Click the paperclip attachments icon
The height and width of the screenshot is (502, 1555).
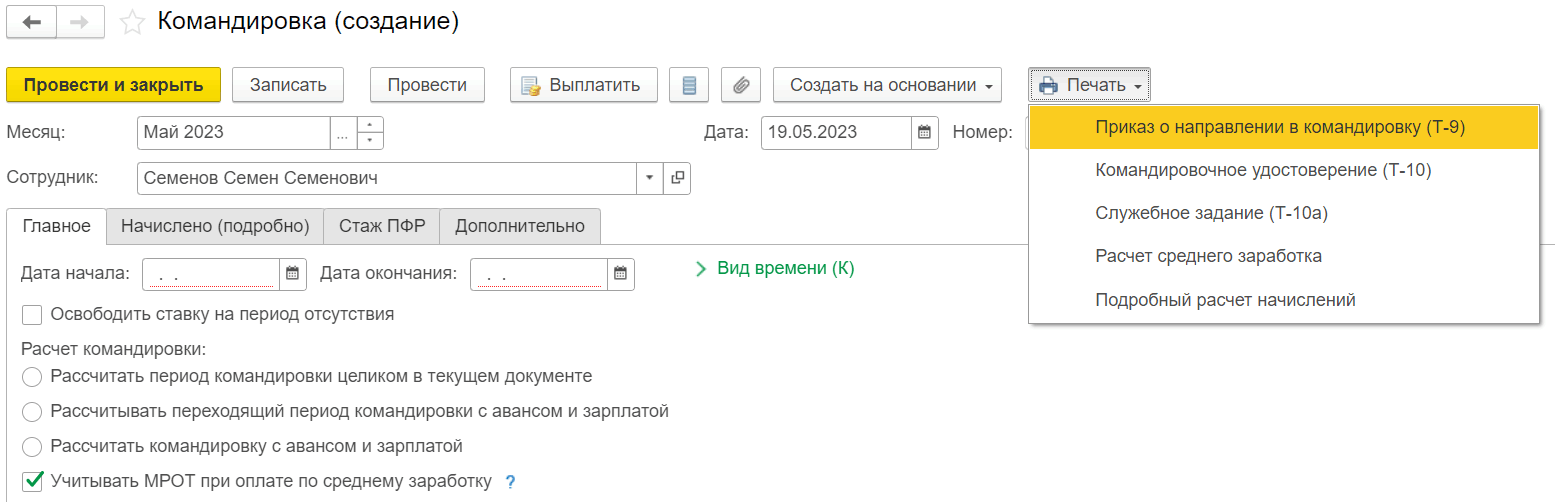[x=741, y=85]
